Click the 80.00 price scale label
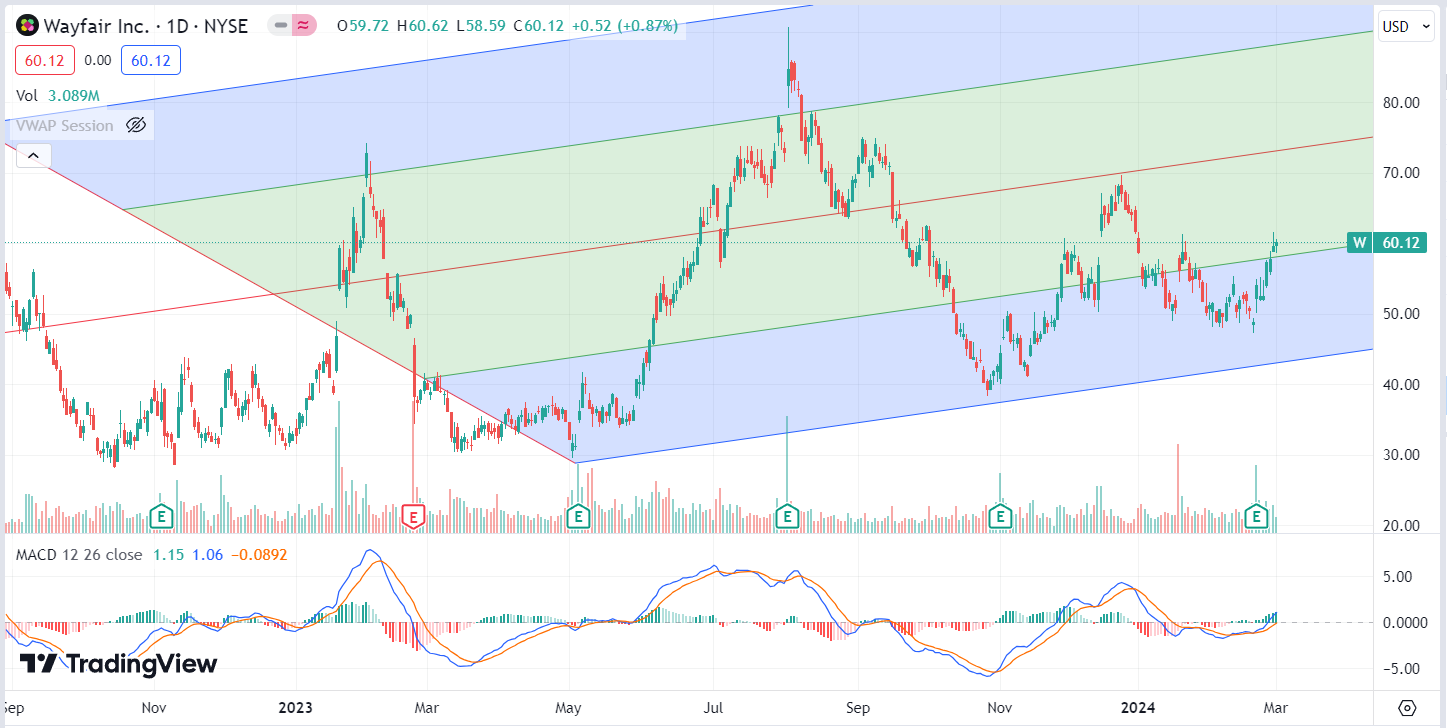Screen dimensions: 1447x728 pos(1399,102)
